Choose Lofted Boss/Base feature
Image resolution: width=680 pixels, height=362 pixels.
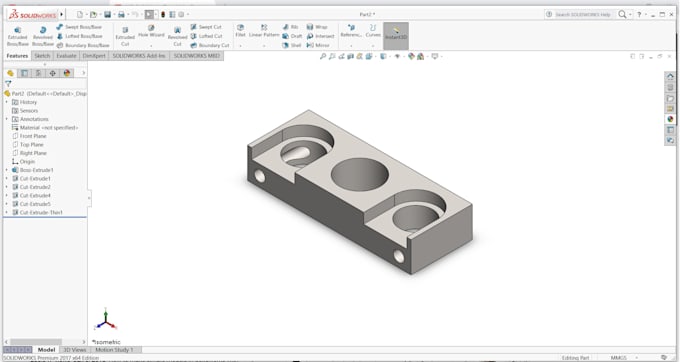(x=80, y=36)
